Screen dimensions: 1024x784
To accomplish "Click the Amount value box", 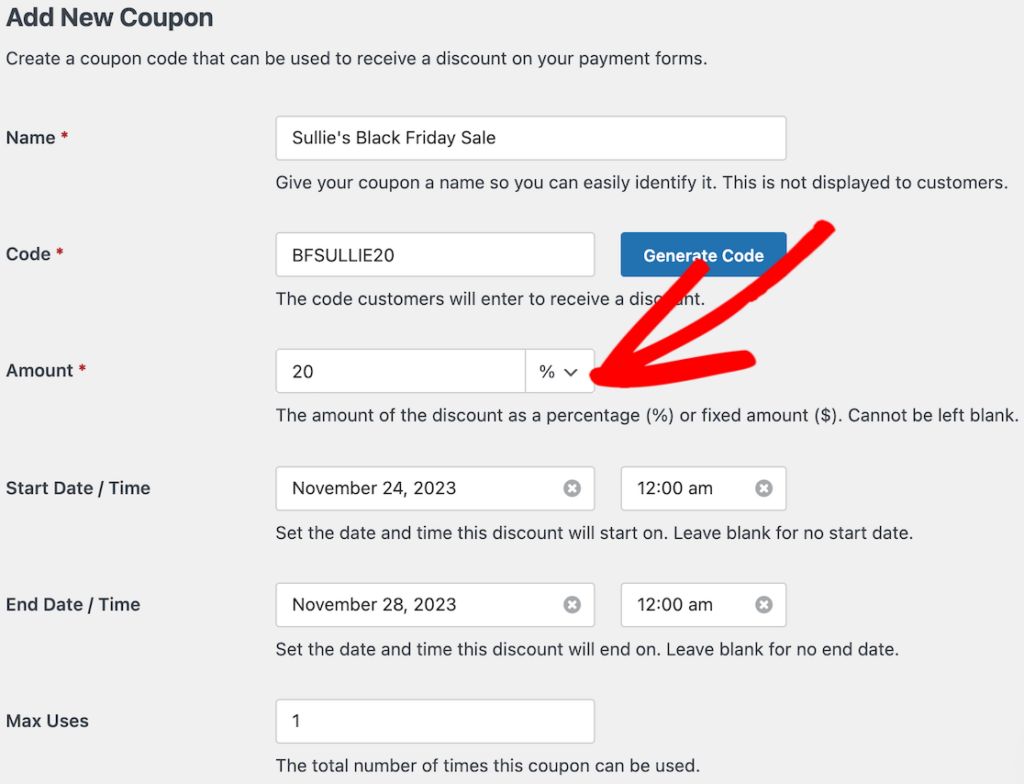I will pos(400,370).
